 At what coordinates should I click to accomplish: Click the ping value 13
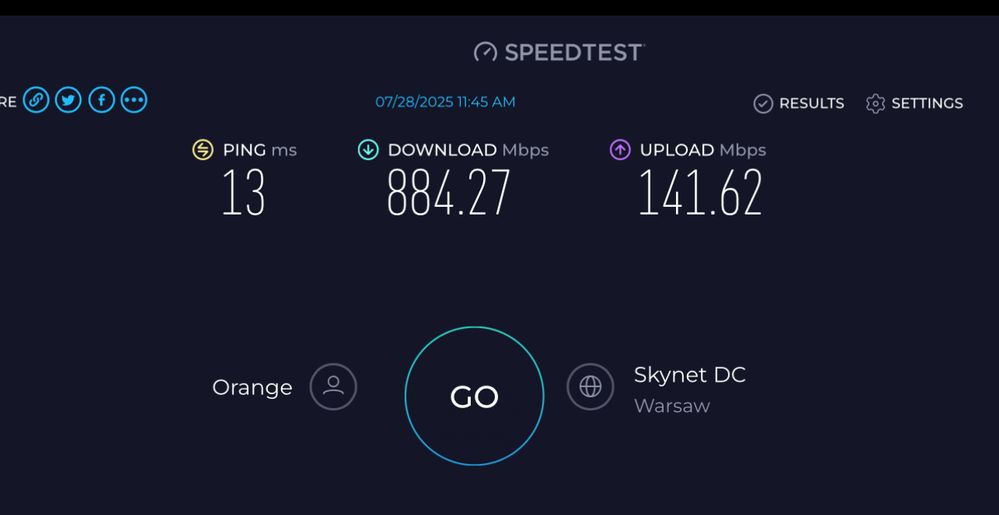(243, 193)
